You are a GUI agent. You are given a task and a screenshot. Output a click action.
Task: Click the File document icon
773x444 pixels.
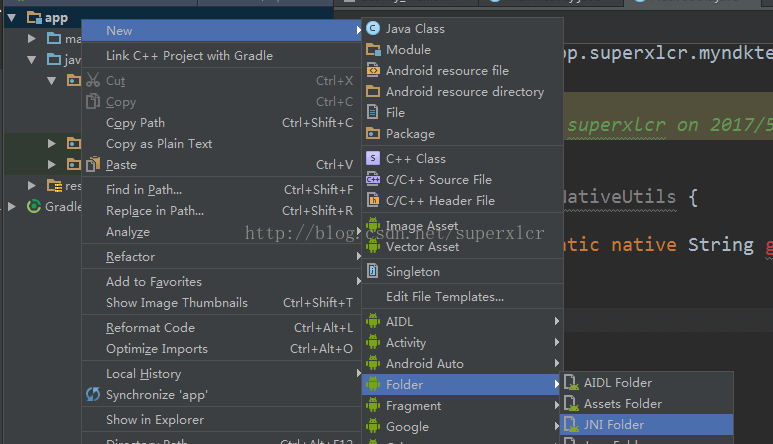tap(373, 112)
